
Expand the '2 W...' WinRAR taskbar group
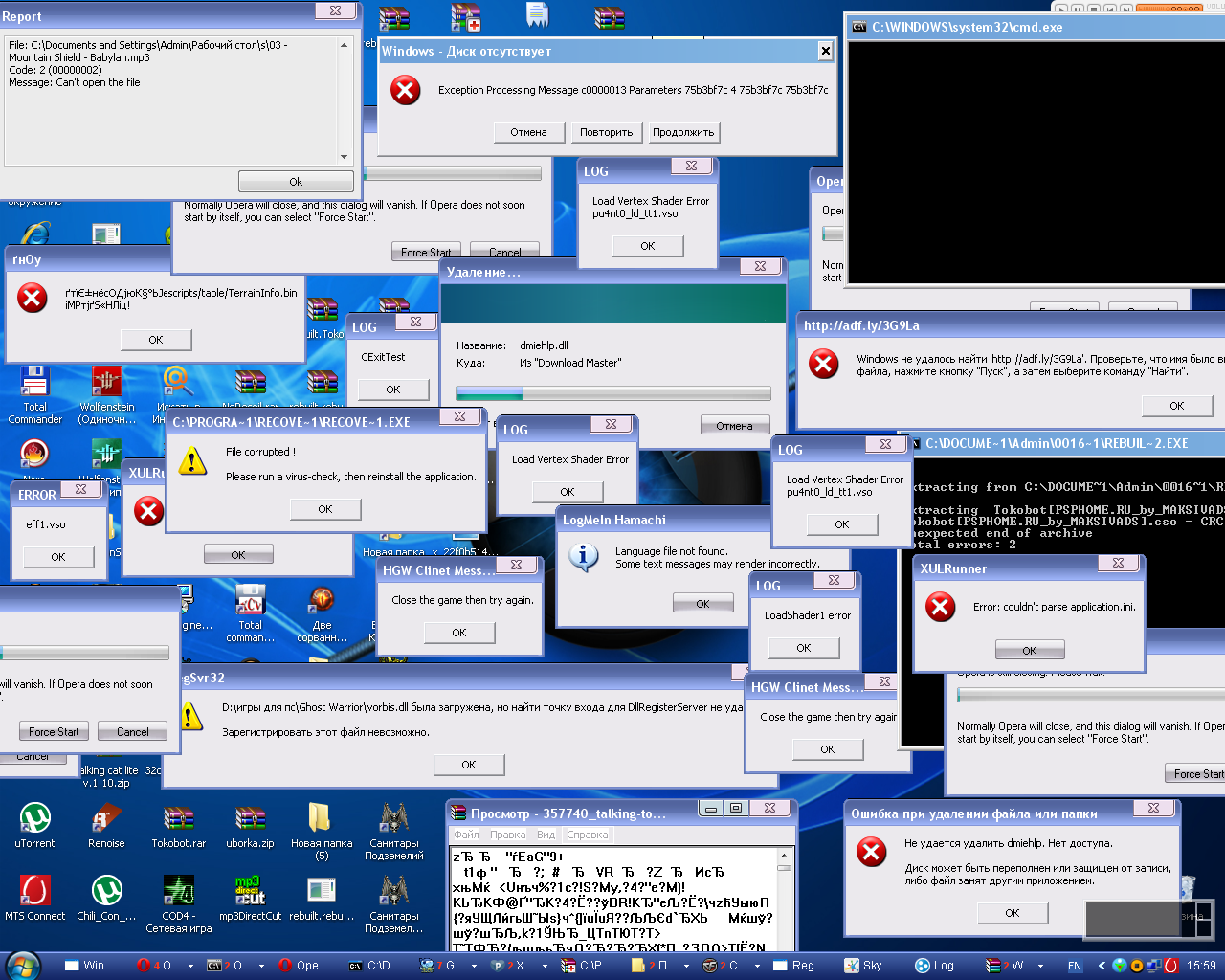(x=1041, y=966)
